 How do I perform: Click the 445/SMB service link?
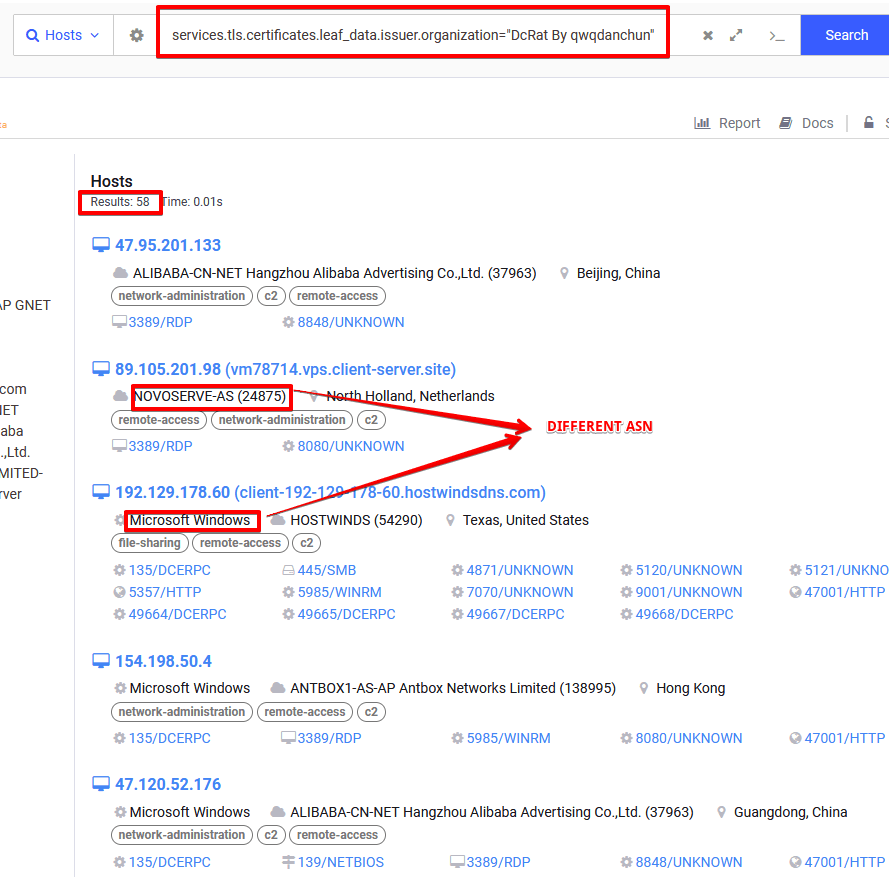tap(326, 570)
